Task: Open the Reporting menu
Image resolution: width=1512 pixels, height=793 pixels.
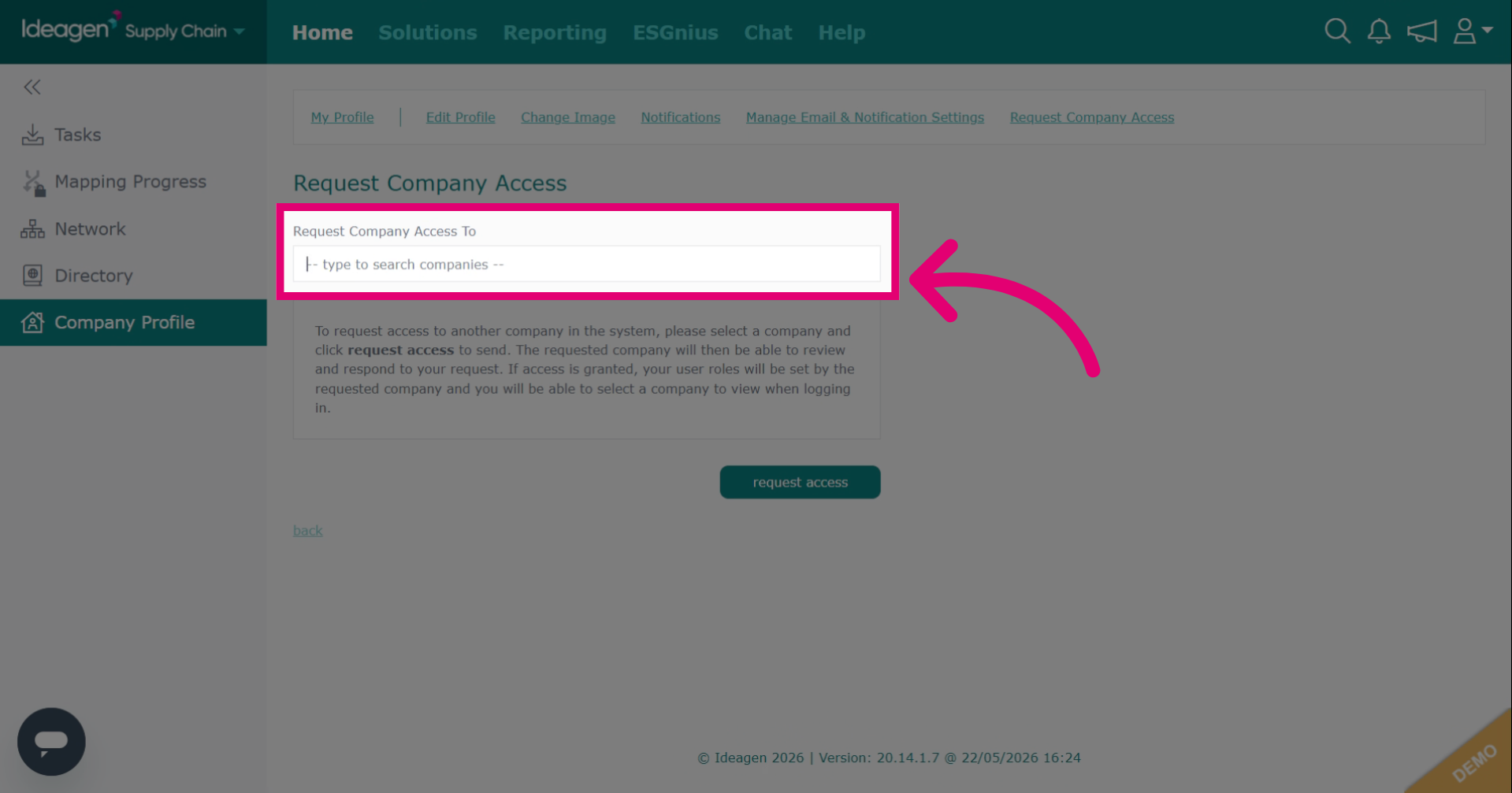Action: point(555,32)
